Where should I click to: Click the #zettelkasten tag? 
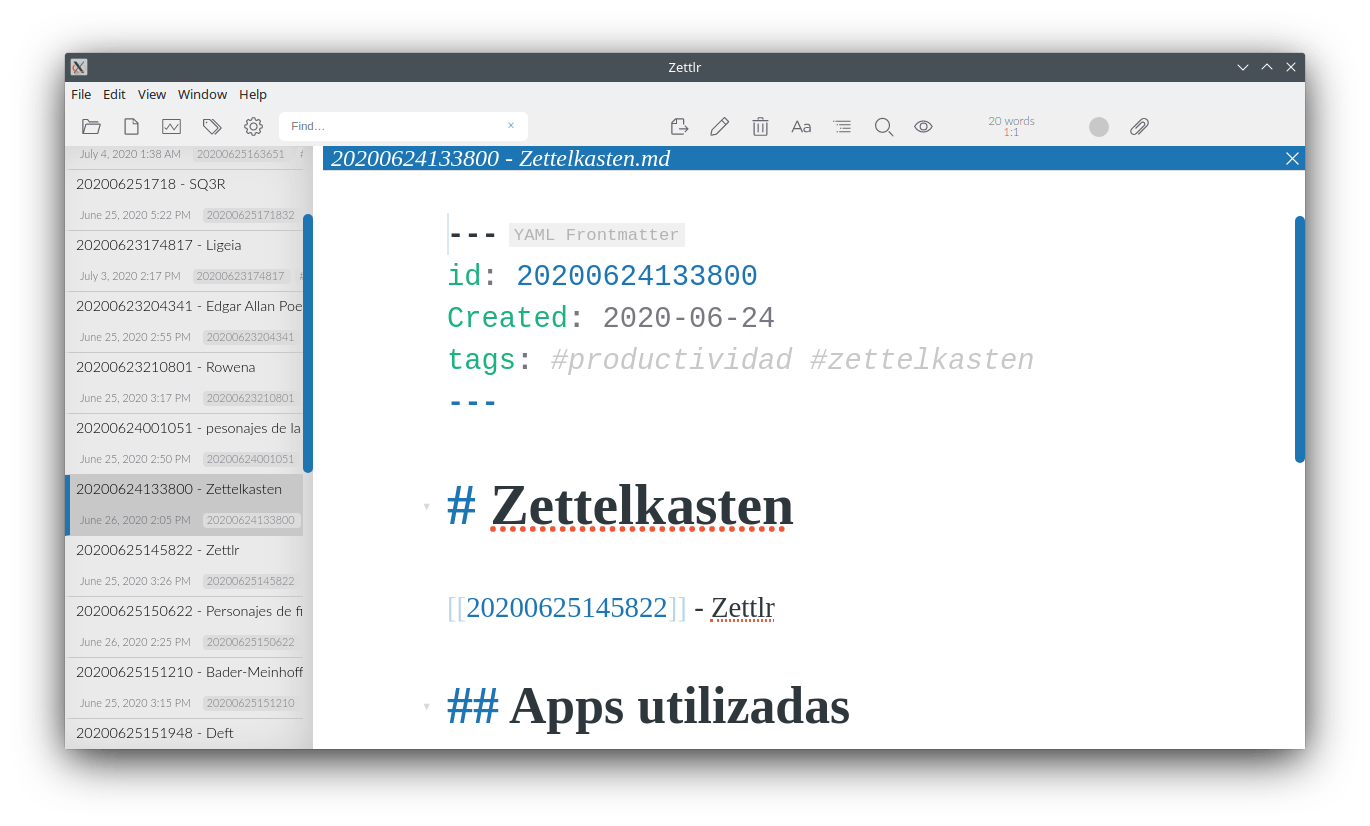(922, 360)
